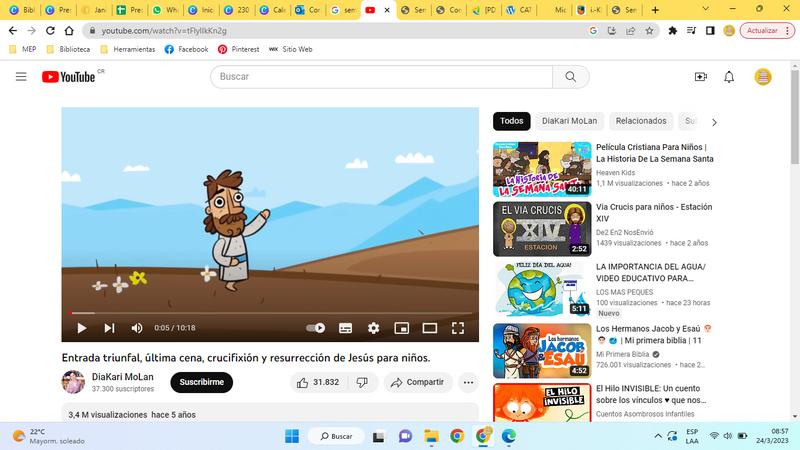Toggle subtitles/closed captions
Image resolution: width=800 pixels, height=450 pixels.
pos(345,328)
